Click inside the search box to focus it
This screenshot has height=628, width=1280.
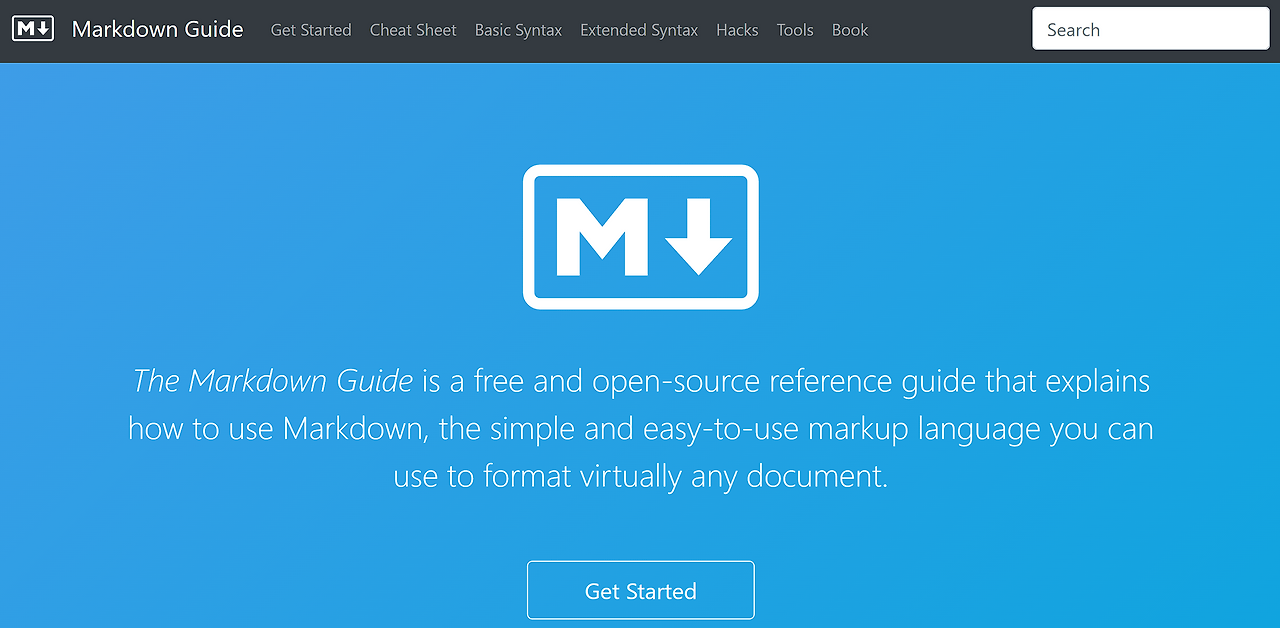click(1150, 28)
